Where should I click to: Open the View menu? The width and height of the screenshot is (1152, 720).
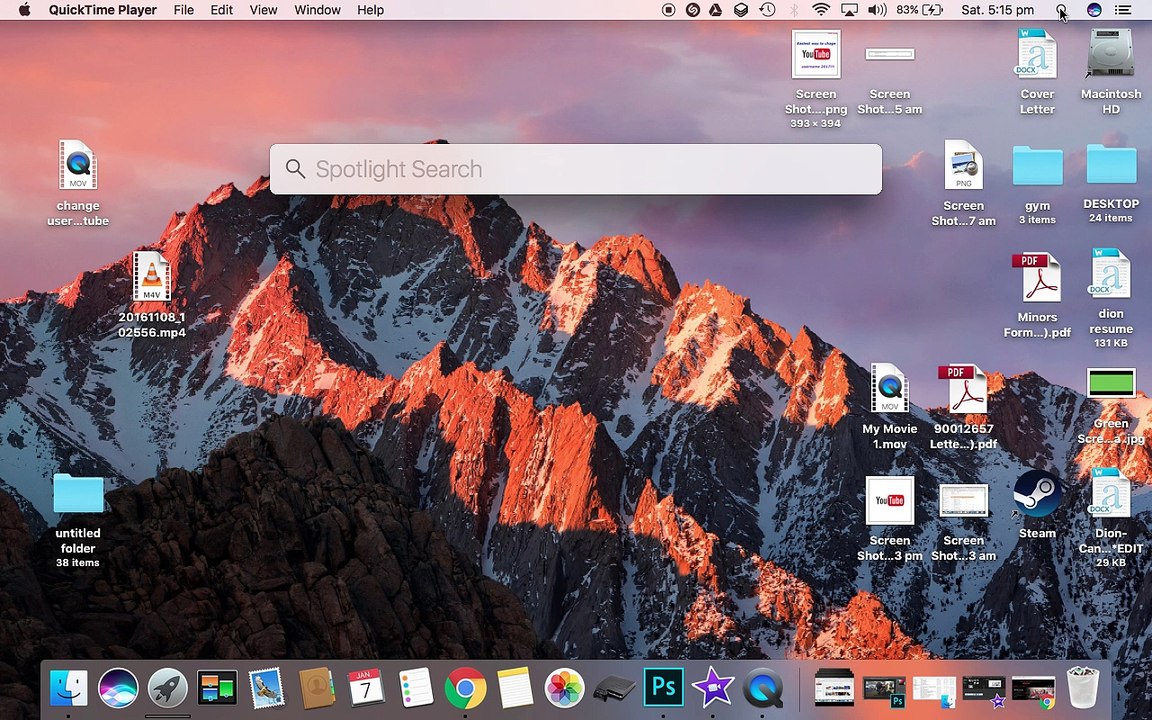[263, 10]
